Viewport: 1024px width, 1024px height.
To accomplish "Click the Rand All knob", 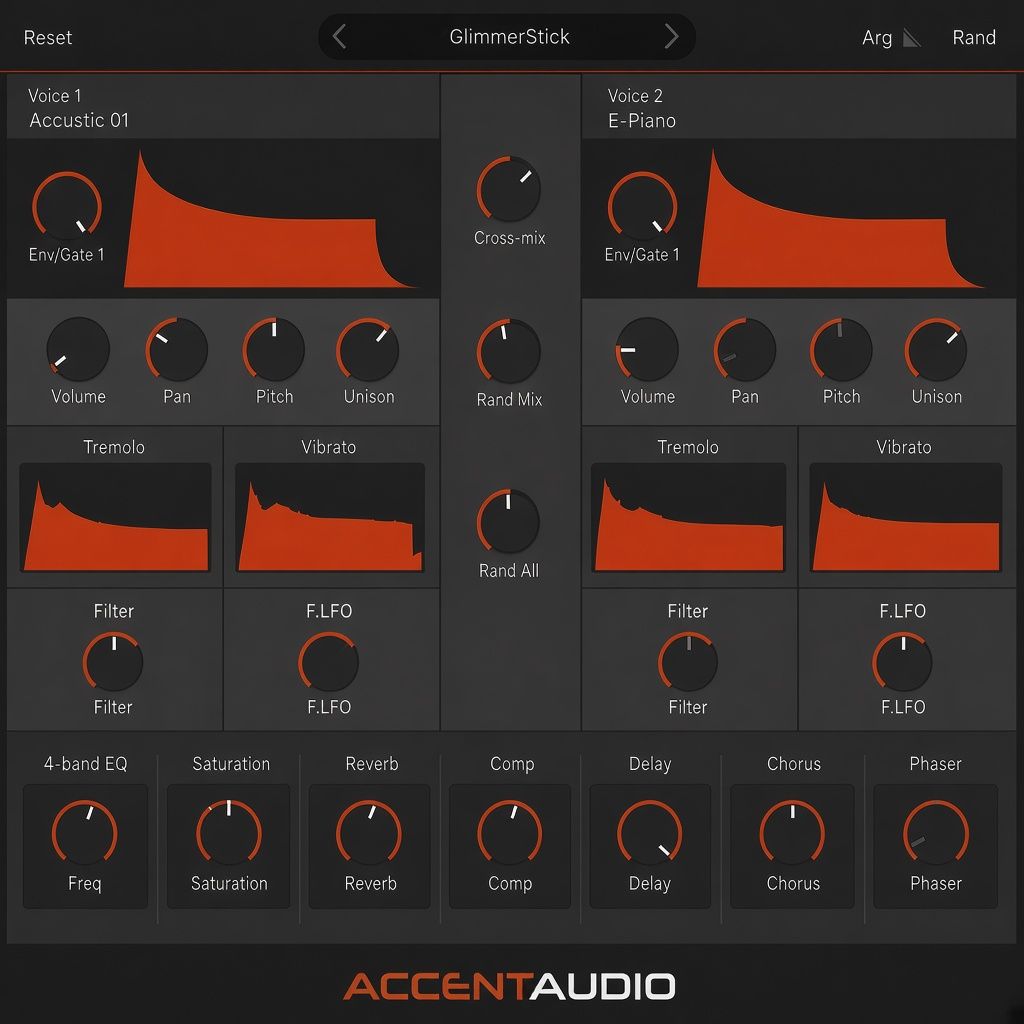I will 508,521.
